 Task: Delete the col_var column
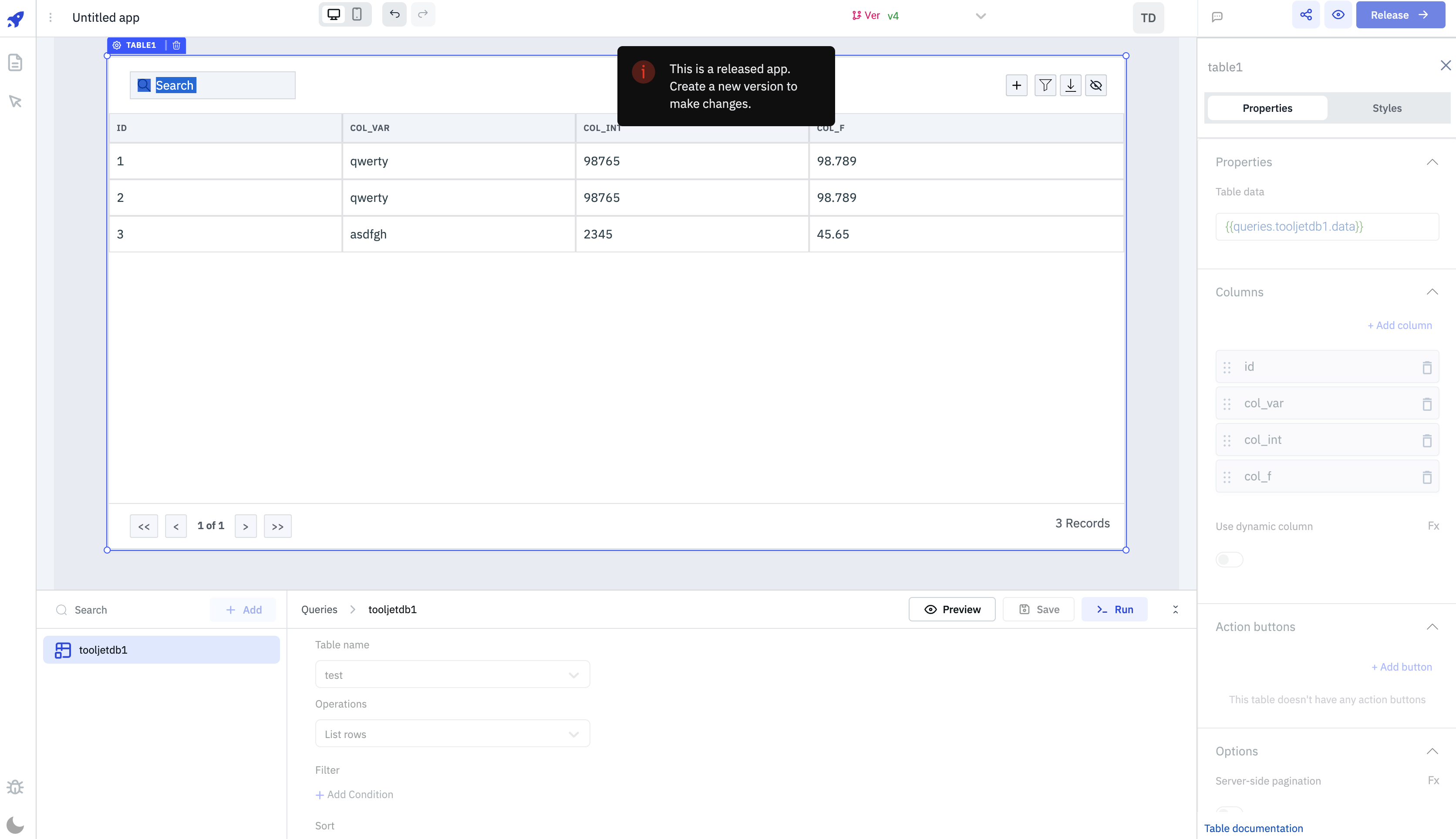pyautogui.click(x=1426, y=404)
